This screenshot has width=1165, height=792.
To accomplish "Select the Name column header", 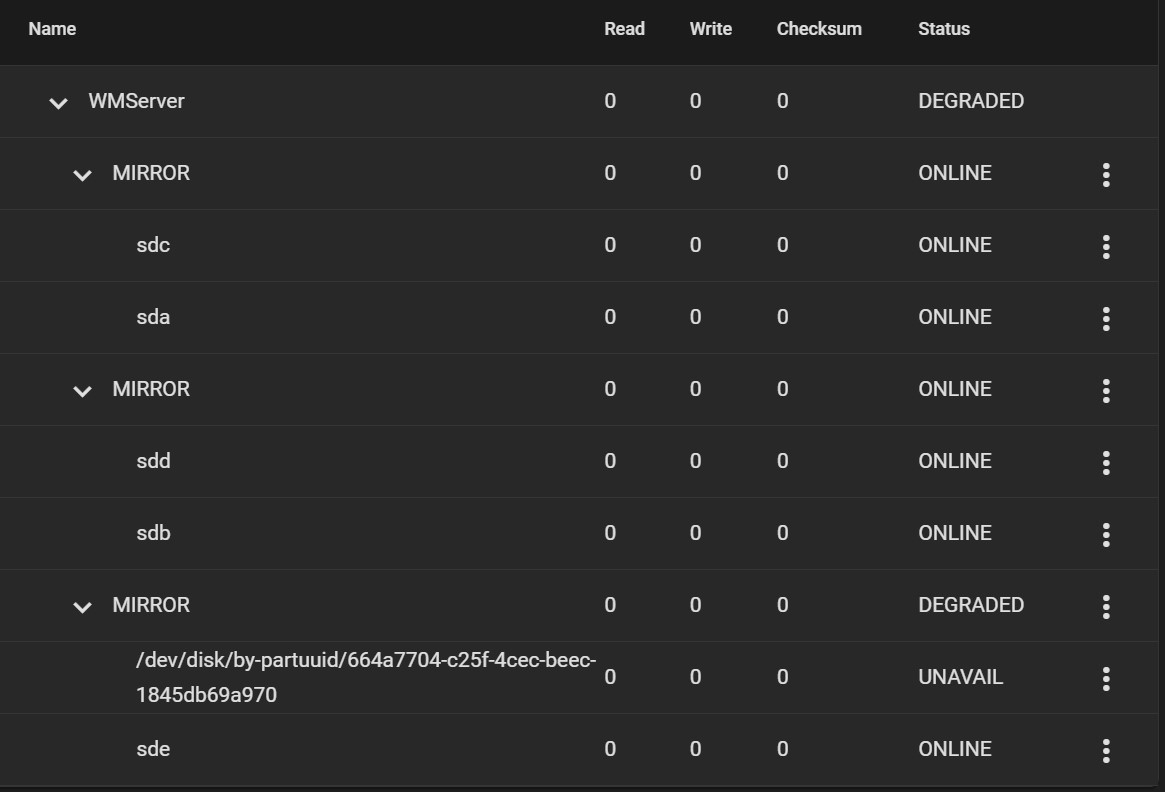I will tap(52, 29).
